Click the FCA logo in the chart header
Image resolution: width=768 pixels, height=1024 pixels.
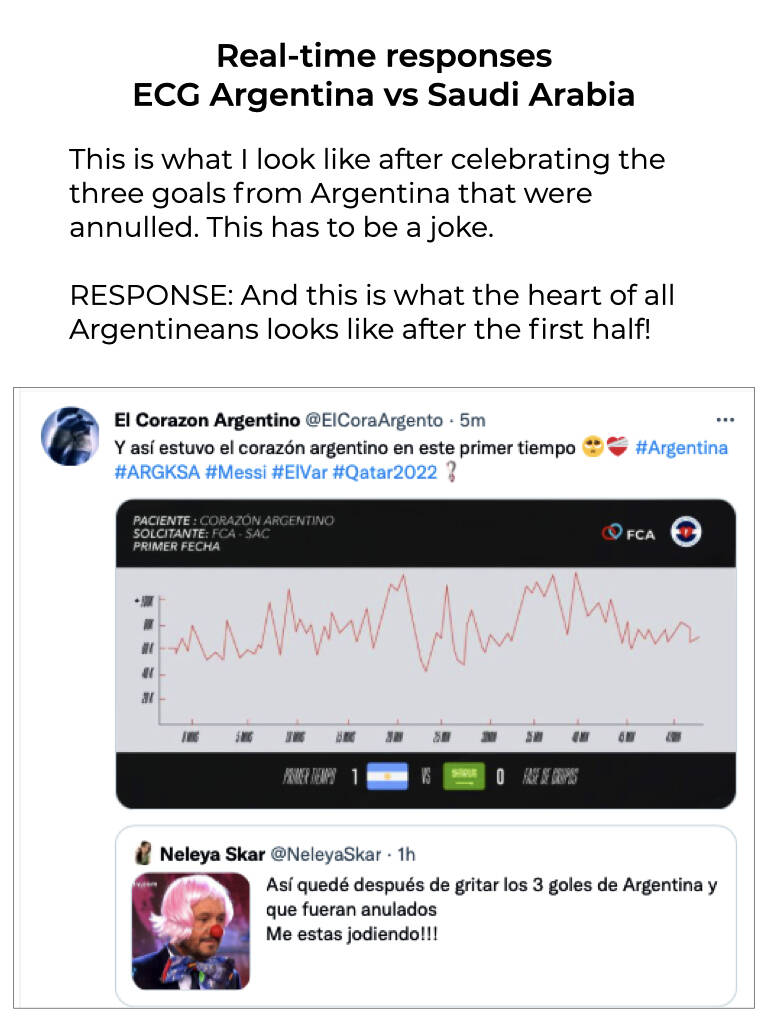pyautogui.click(x=629, y=533)
